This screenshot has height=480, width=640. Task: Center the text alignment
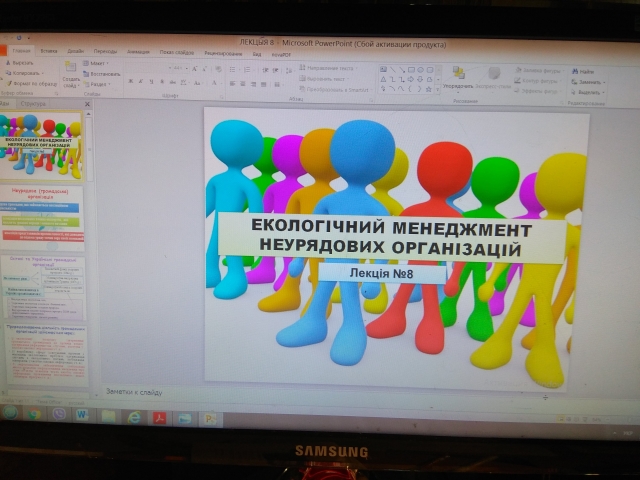(x=243, y=84)
